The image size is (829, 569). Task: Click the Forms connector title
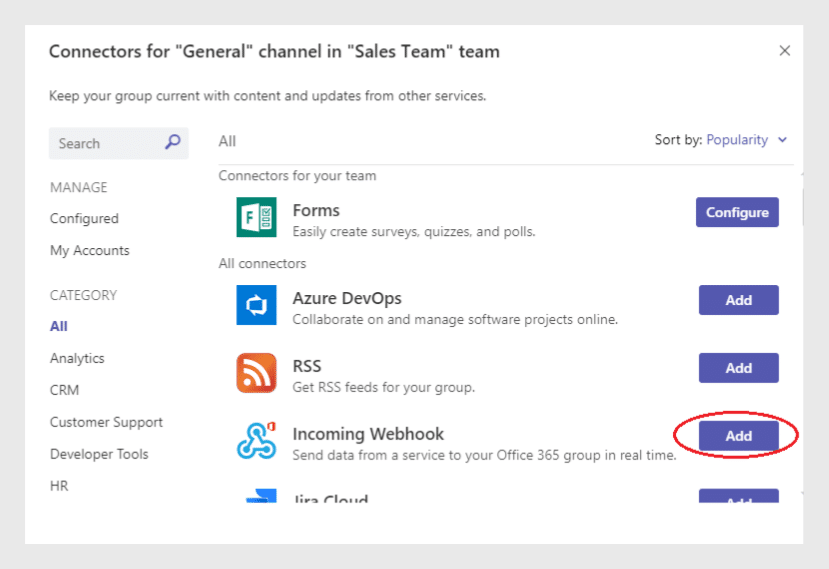point(316,210)
